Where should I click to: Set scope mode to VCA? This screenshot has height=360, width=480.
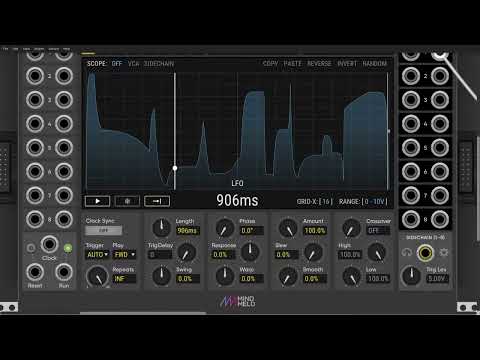click(133, 63)
